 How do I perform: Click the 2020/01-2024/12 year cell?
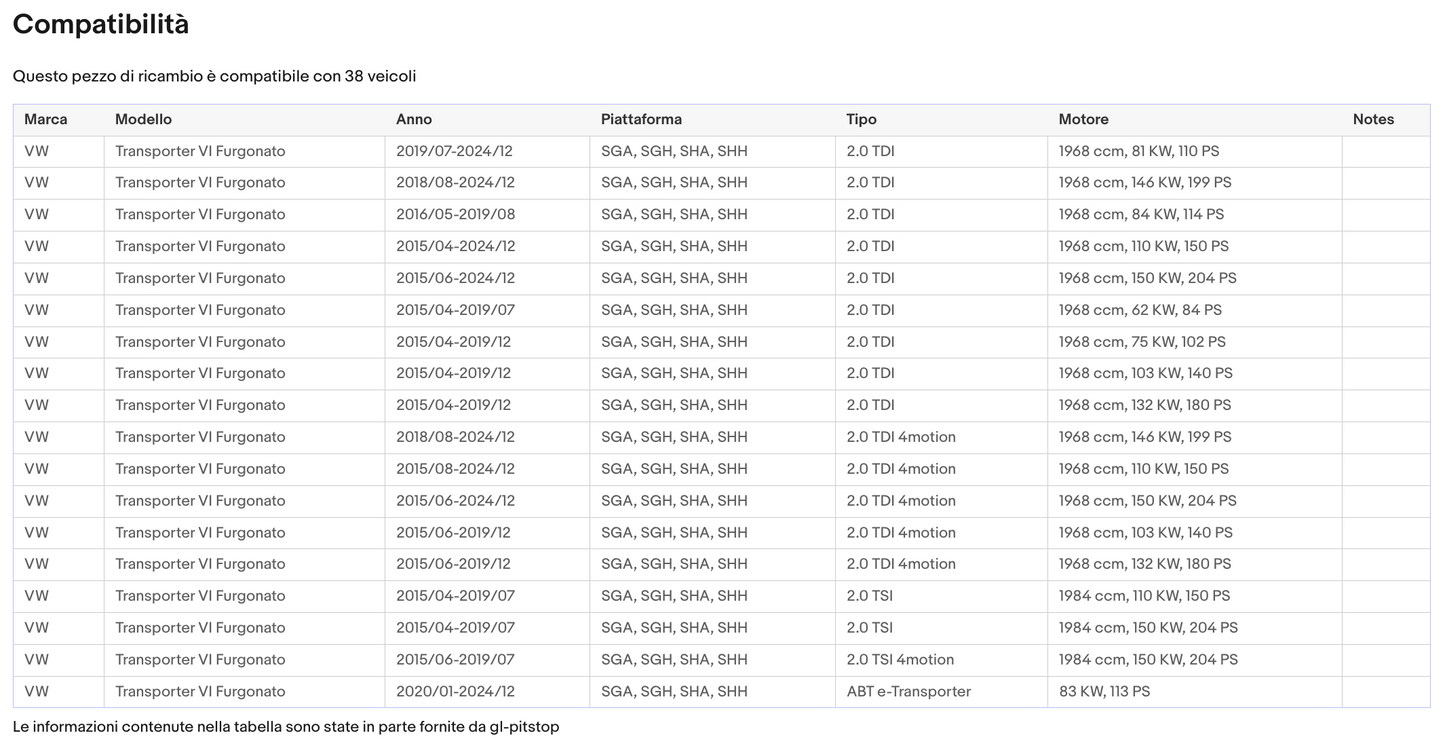point(455,691)
